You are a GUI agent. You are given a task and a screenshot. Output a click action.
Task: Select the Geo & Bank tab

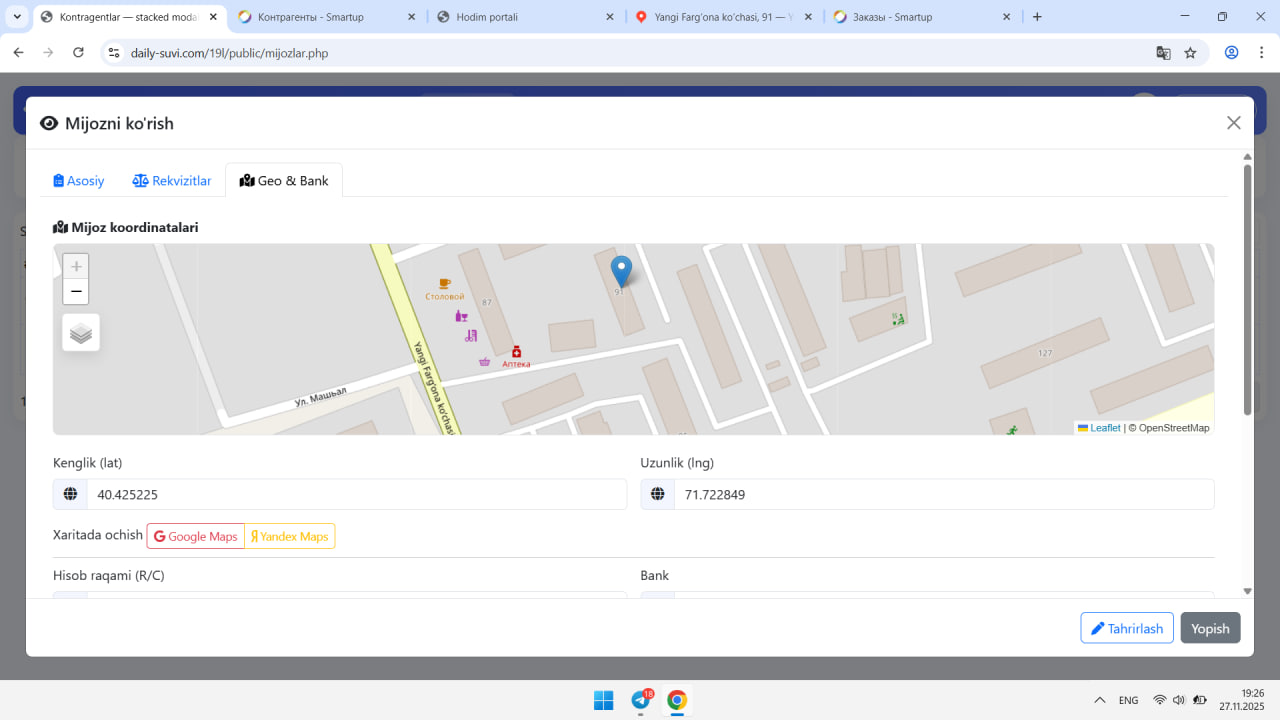(284, 181)
